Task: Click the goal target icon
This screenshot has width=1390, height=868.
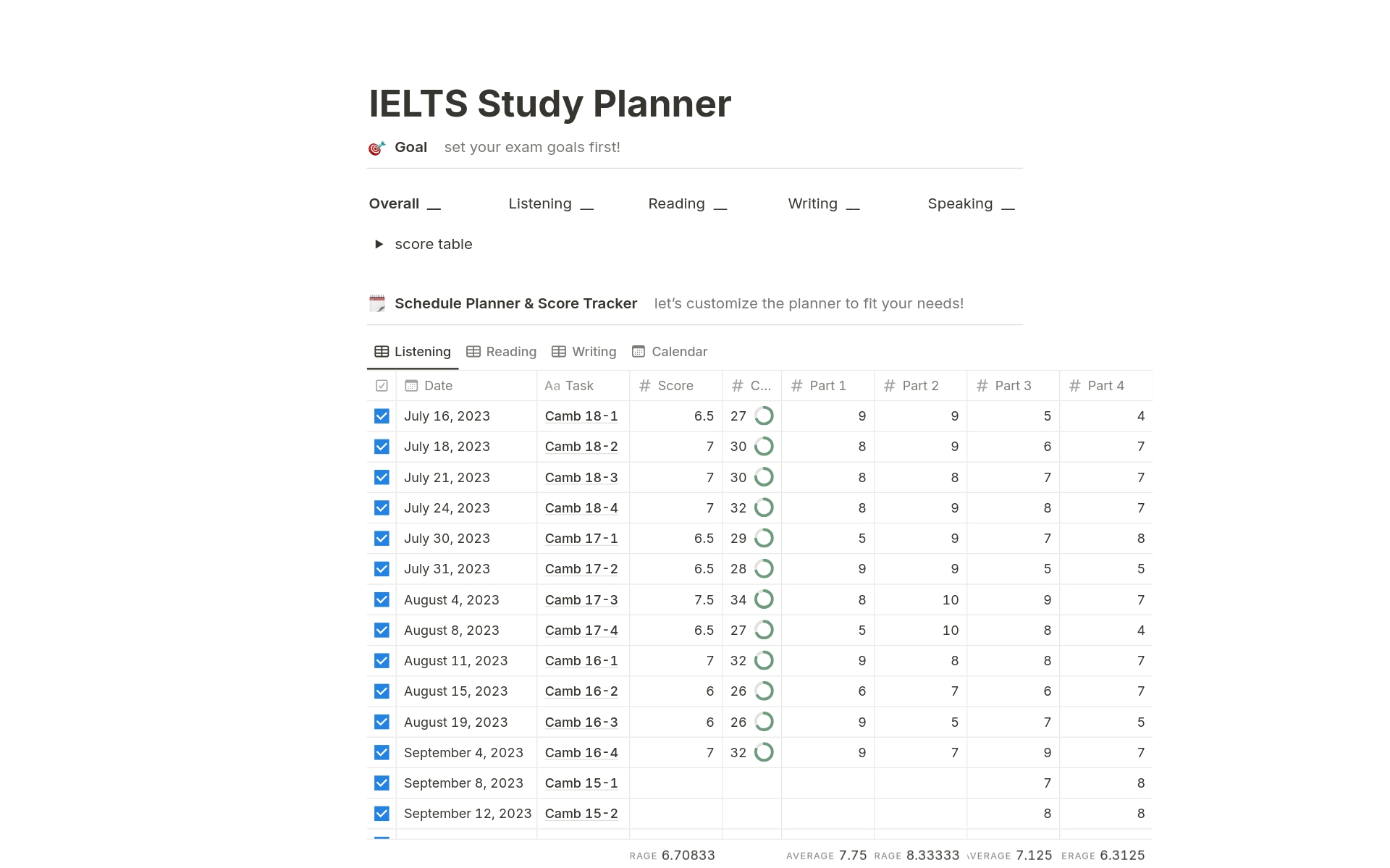Action: 377,147
